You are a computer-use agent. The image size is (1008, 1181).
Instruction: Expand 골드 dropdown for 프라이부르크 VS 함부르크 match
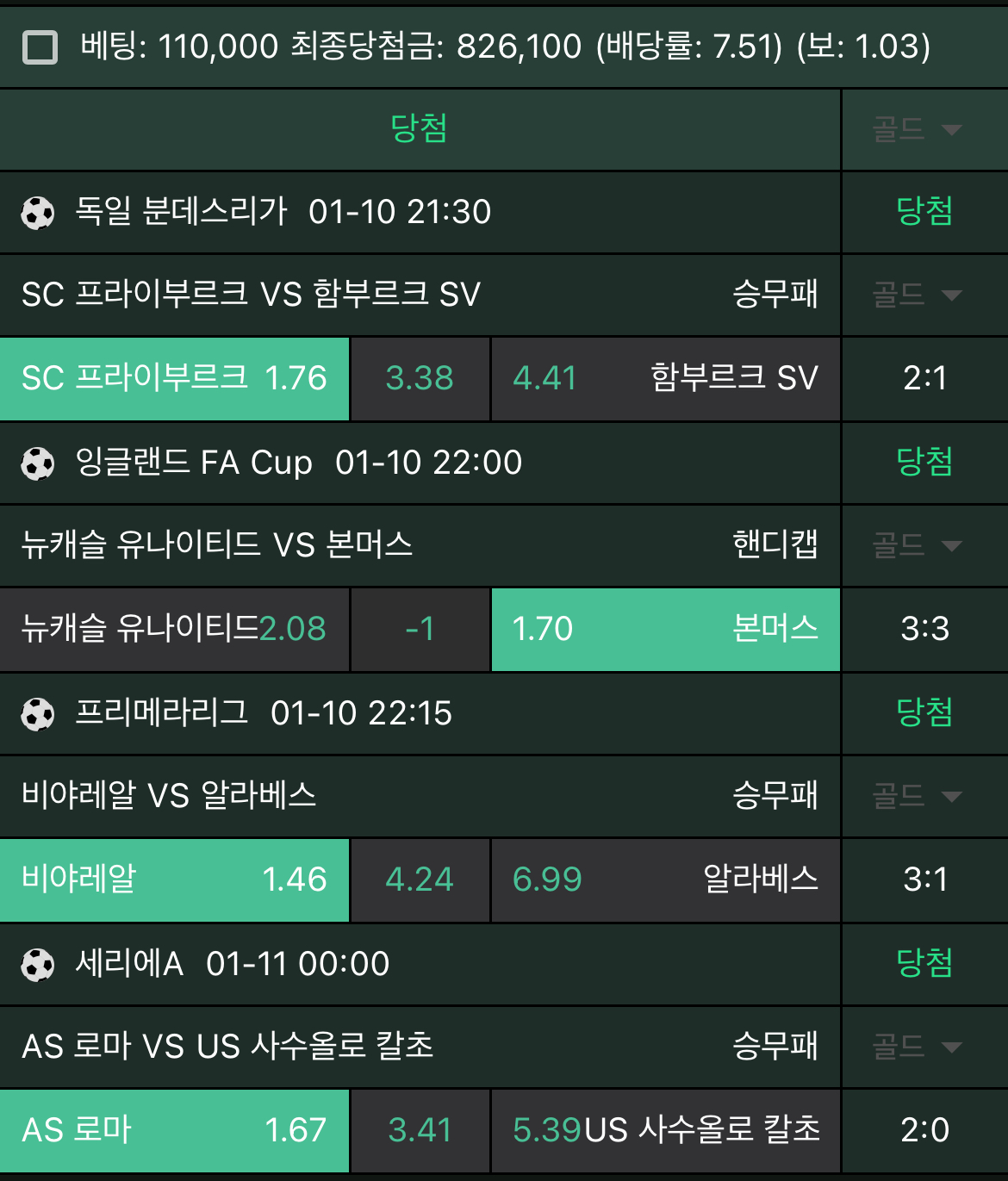tap(917, 295)
